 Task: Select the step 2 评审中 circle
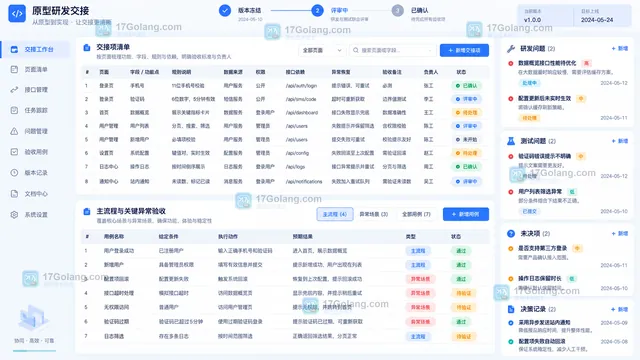(x=317, y=11)
